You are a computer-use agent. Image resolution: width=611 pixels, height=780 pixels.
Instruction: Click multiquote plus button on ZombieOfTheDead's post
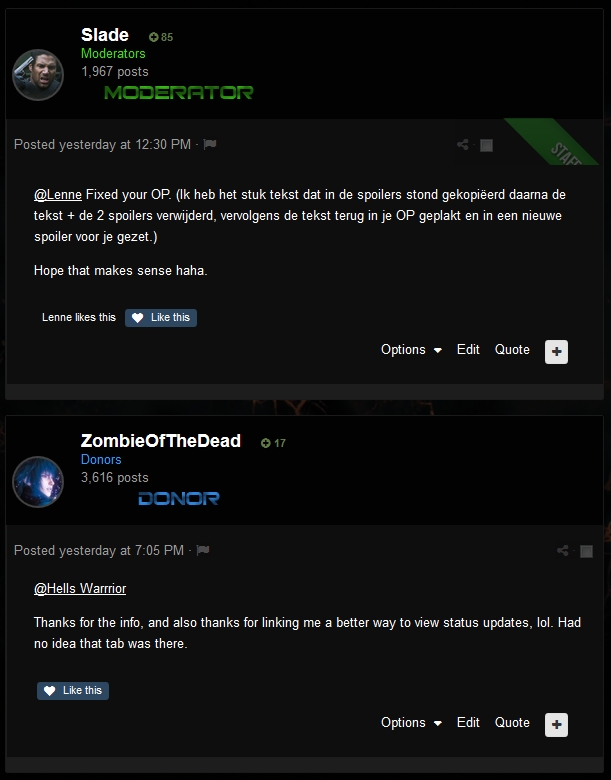(556, 724)
